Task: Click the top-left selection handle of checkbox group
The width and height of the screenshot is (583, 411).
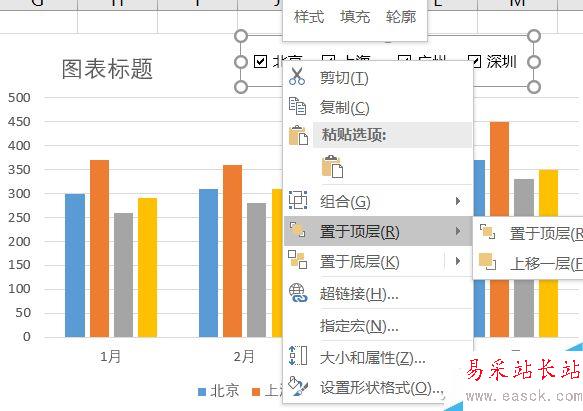Action: click(241, 36)
